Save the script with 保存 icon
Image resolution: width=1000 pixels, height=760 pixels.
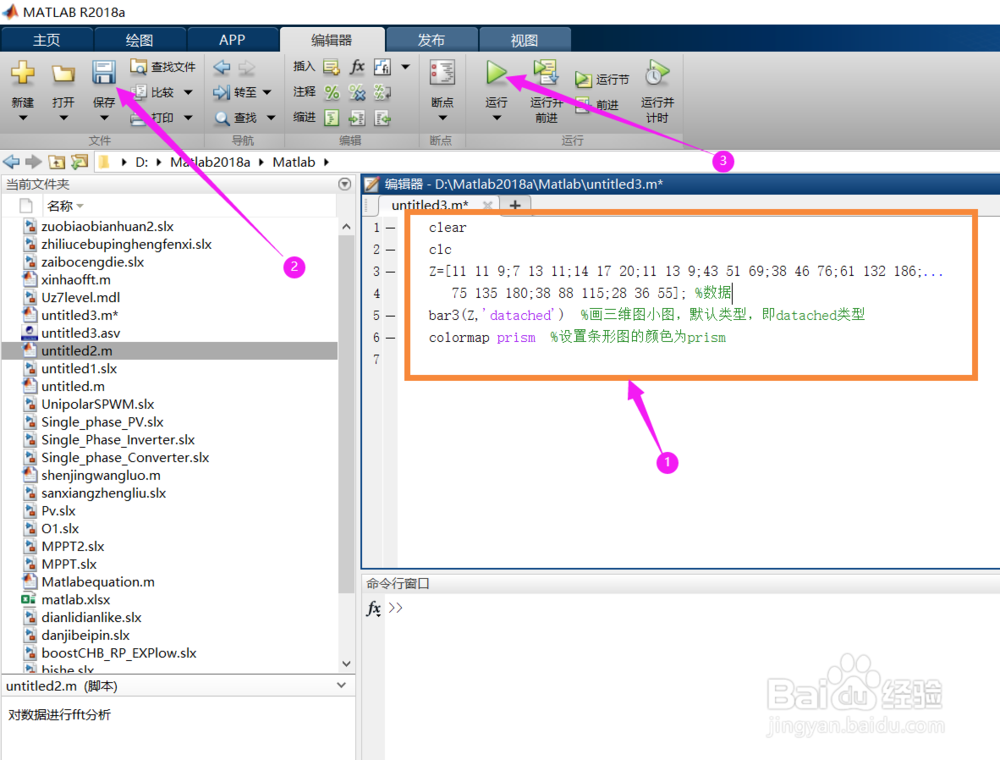click(103, 73)
